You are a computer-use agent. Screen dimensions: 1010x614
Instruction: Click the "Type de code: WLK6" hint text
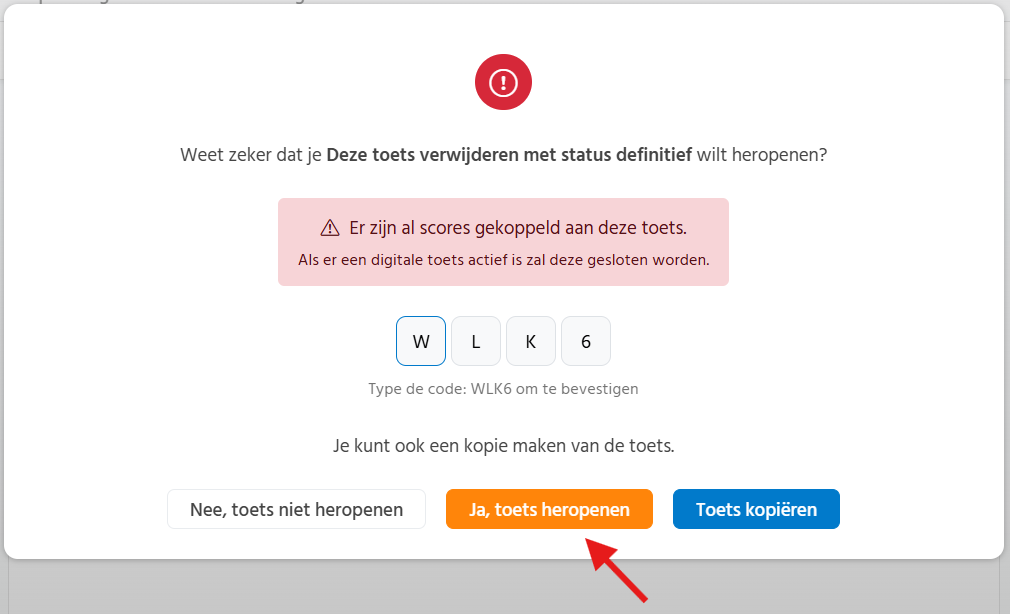click(x=503, y=389)
